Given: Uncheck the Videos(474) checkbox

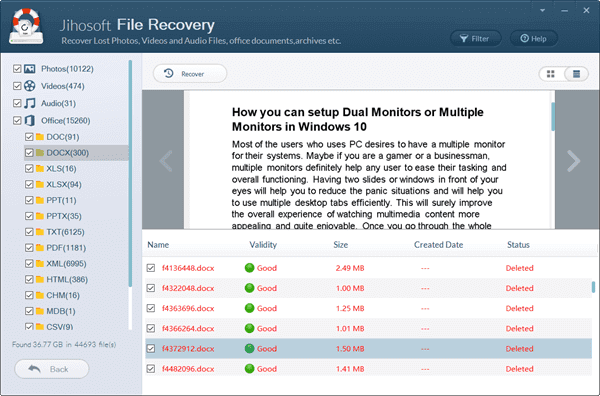Looking at the screenshot, I should [x=17, y=86].
